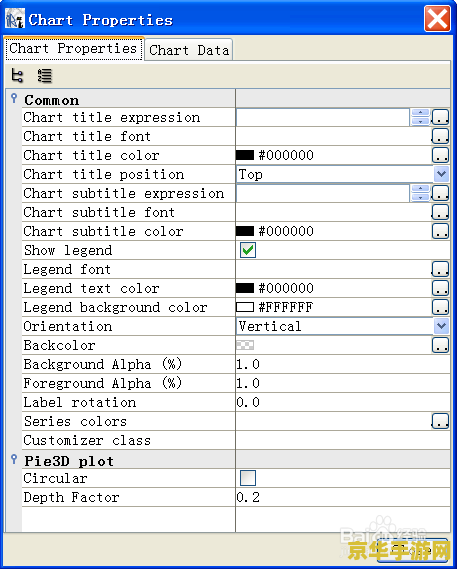The height and width of the screenshot is (569, 457).
Task: Click the Depth Factor value field
Action: 343,497
